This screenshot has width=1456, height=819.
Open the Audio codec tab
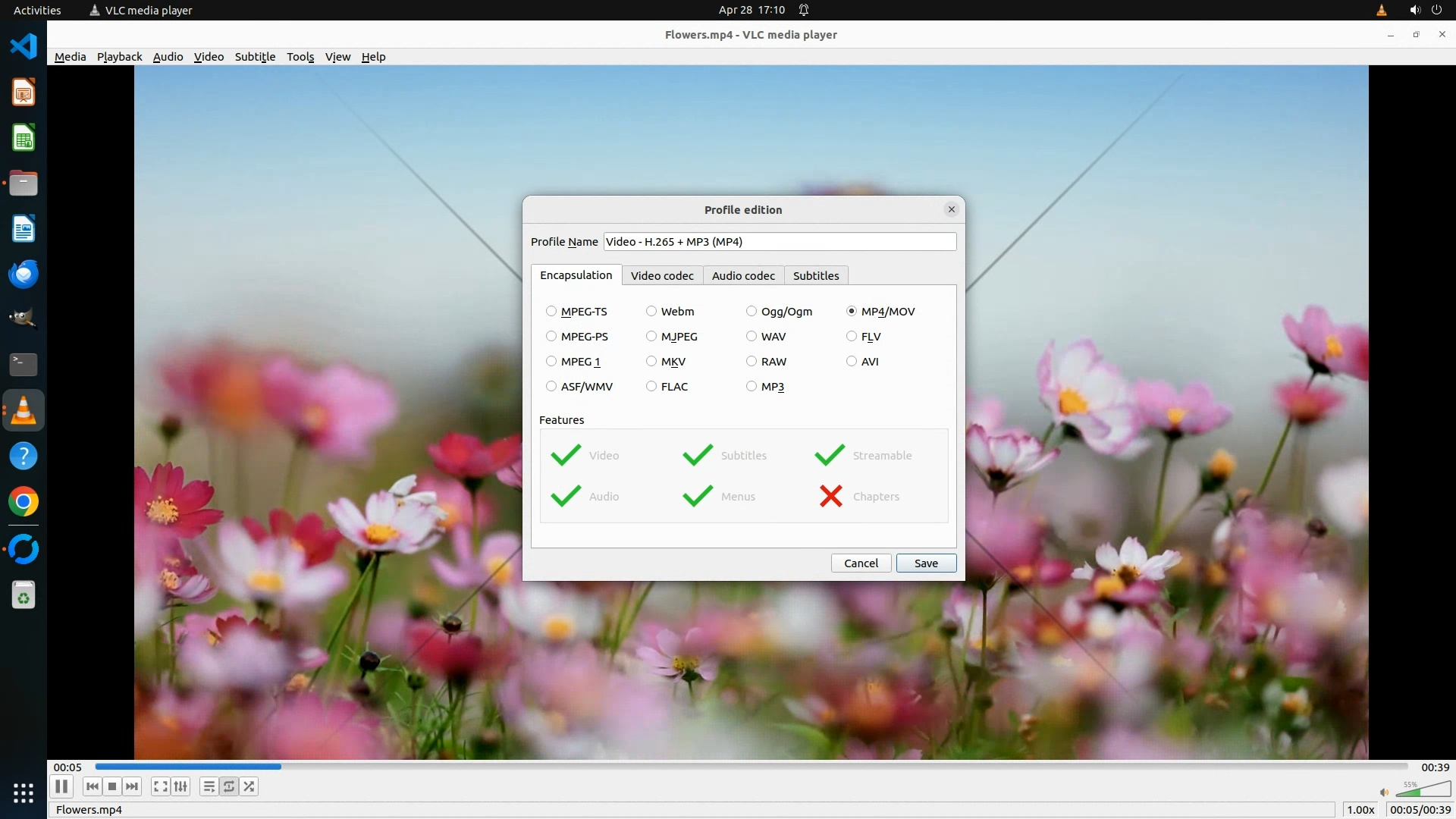743,276
